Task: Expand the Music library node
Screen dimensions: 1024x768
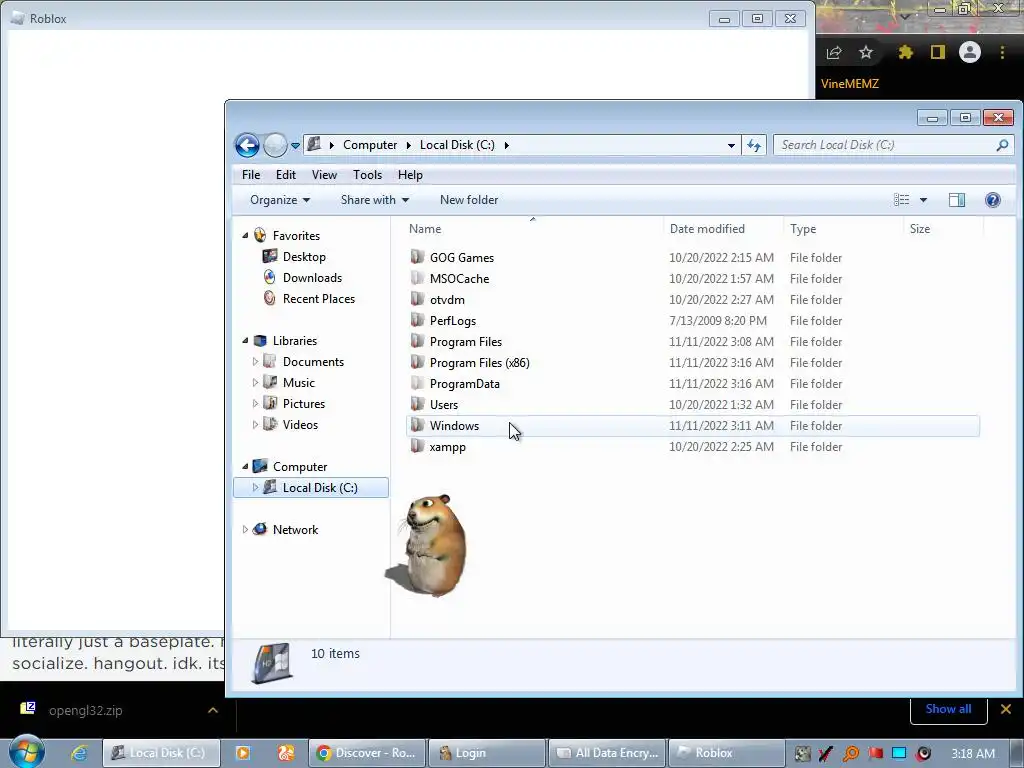Action: tap(255, 383)
